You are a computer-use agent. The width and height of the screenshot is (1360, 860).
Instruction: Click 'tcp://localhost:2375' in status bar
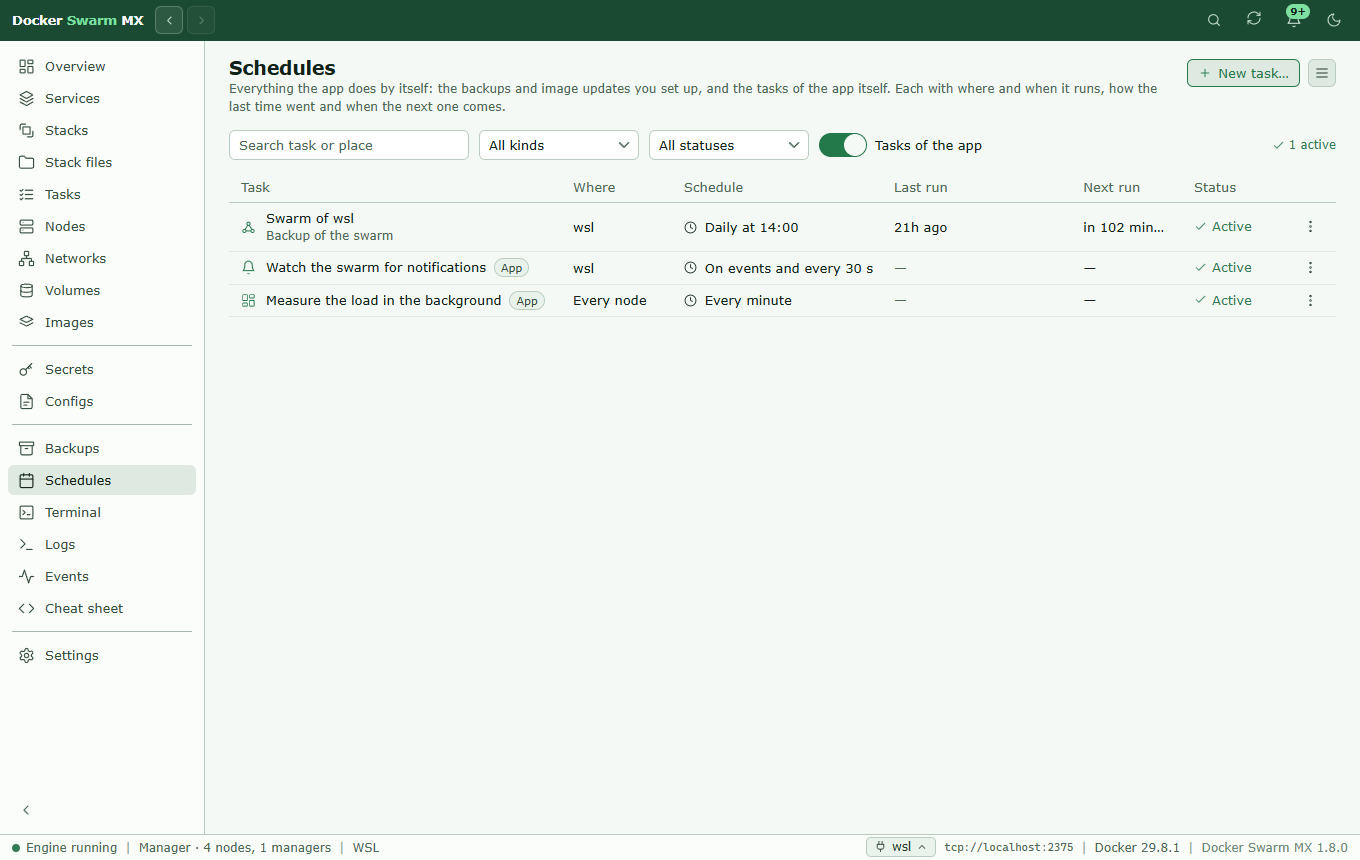pyautogui.click(x=1009, y=847)
